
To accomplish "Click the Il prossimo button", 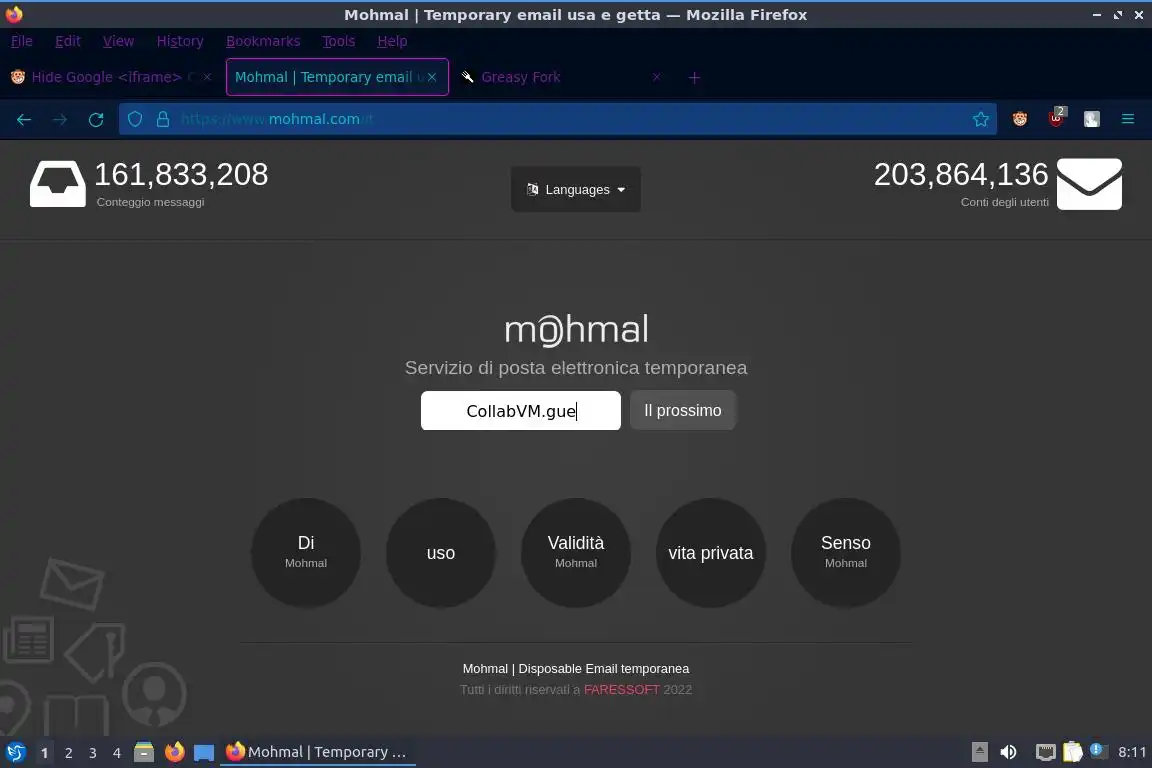I will [683, 410].
